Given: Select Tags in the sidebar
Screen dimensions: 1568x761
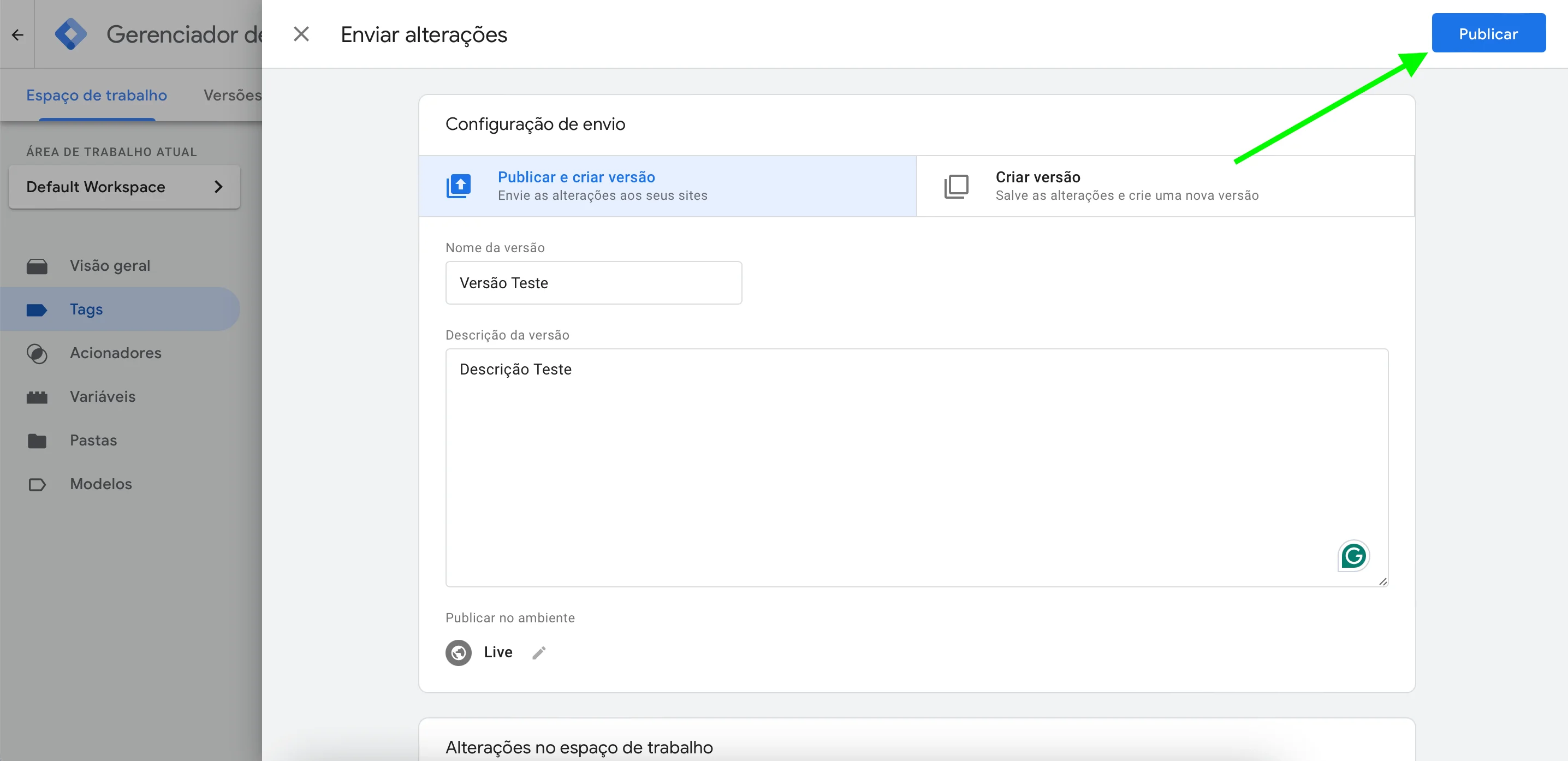Looking at the screenshot, I should pyautogui.click(x=120, y=310).
